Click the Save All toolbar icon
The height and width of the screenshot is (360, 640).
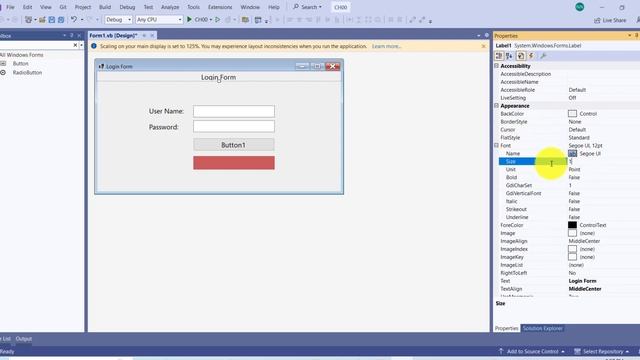(x=61, y=20)
